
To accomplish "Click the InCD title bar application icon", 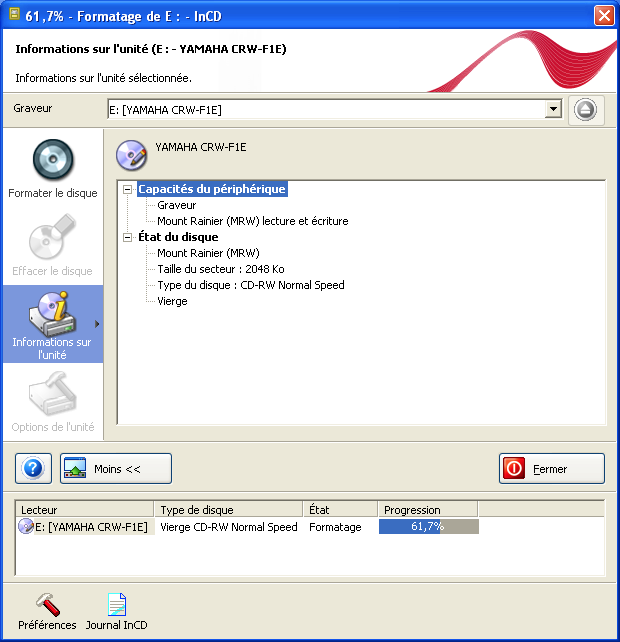I will pyautogui.click(x=14, y=14).
